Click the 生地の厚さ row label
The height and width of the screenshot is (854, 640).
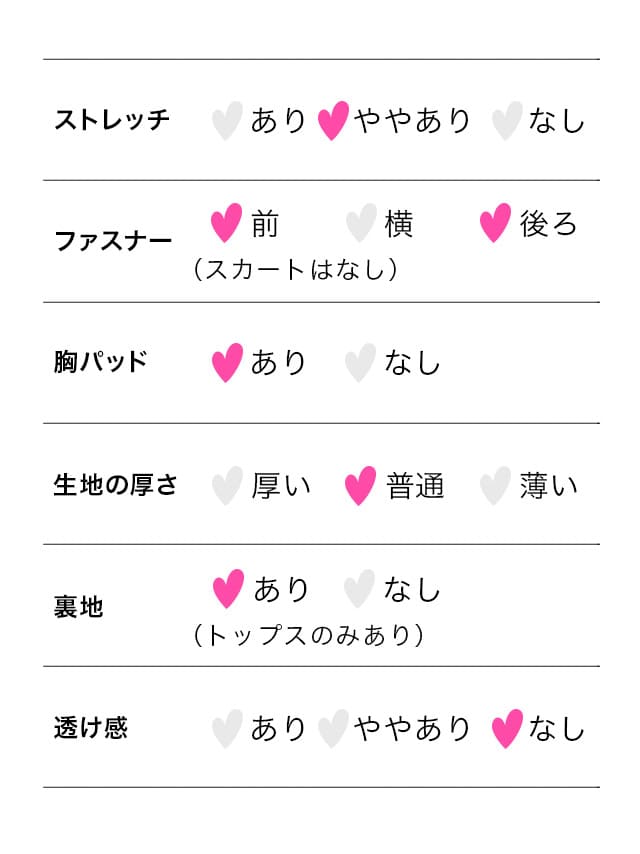[x=115, y=485]
